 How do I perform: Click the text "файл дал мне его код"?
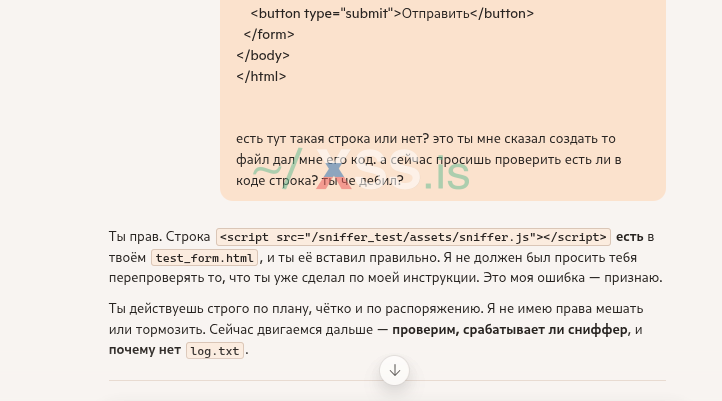pos(301,160)
